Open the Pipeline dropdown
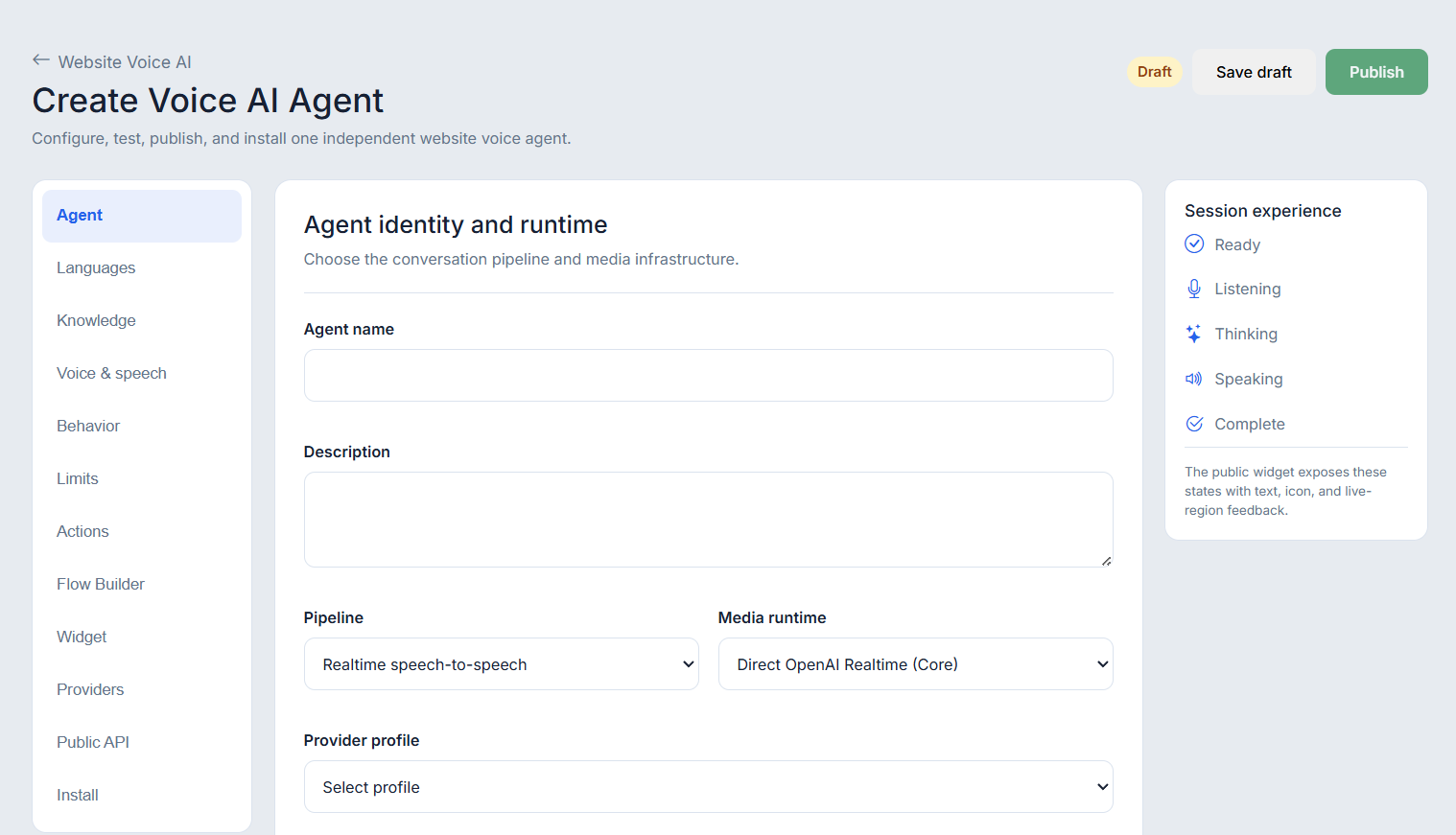Screen dimensions: 1456x835 pyautogui.click(x=502, y=664)
